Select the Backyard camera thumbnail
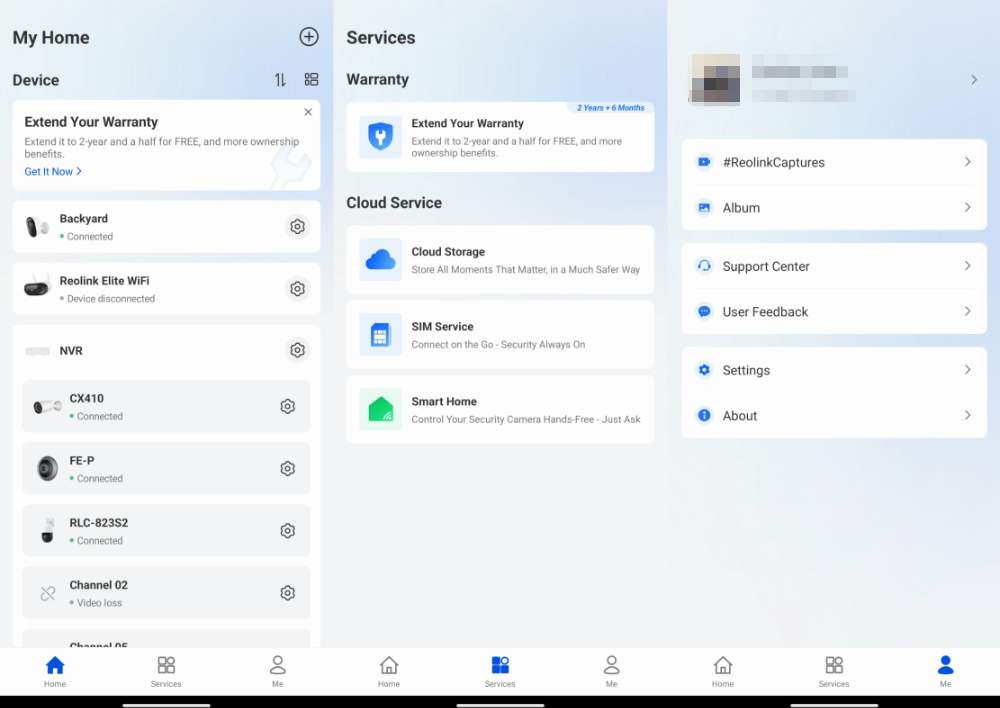This screenshot has height=708, width=1000. (x=37, y=227)
